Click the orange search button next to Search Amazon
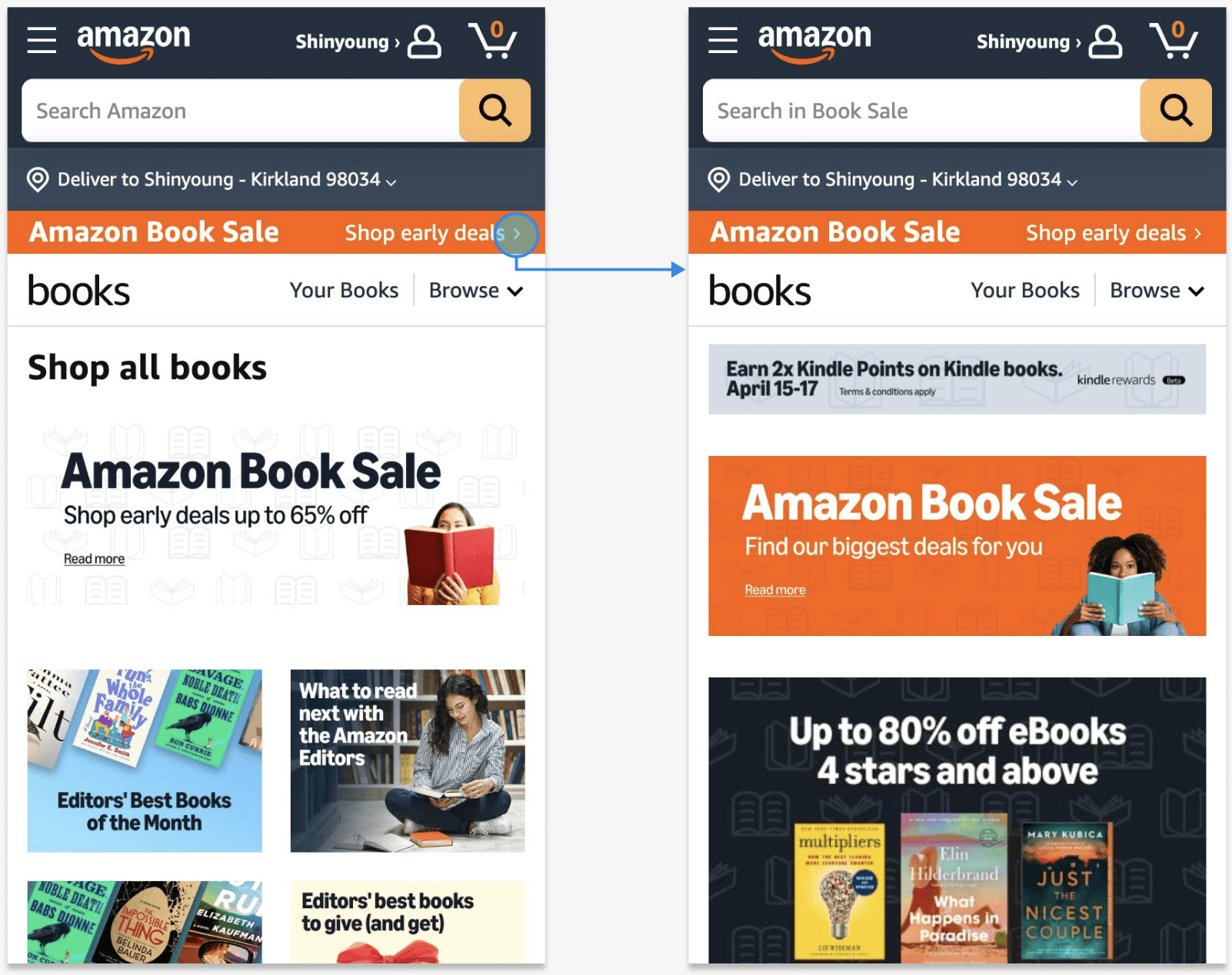 (494, 110)
